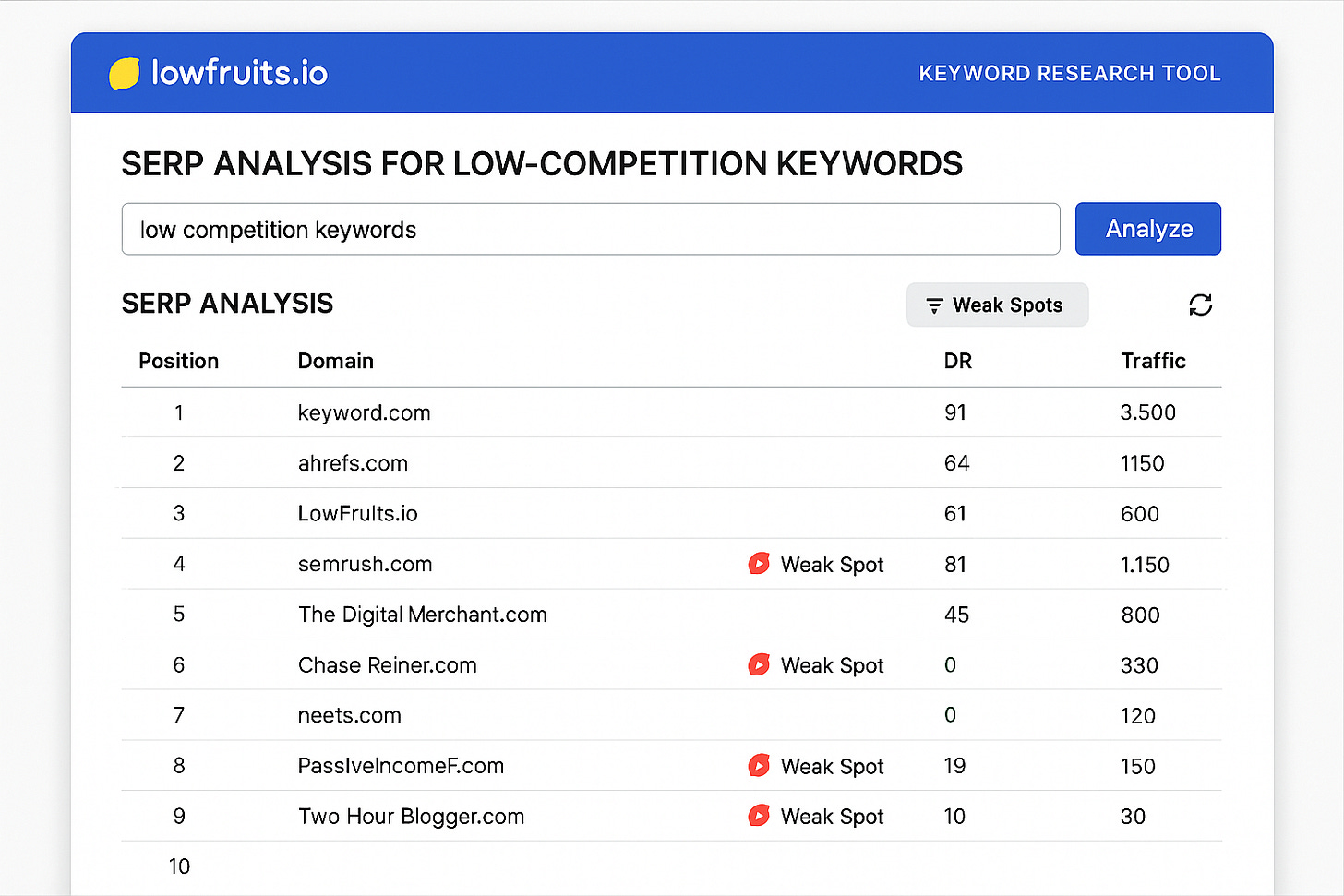This screenshot has width=1344, height=896.
Task: Select the ahrefs.com domain entry
Action: 354,463
